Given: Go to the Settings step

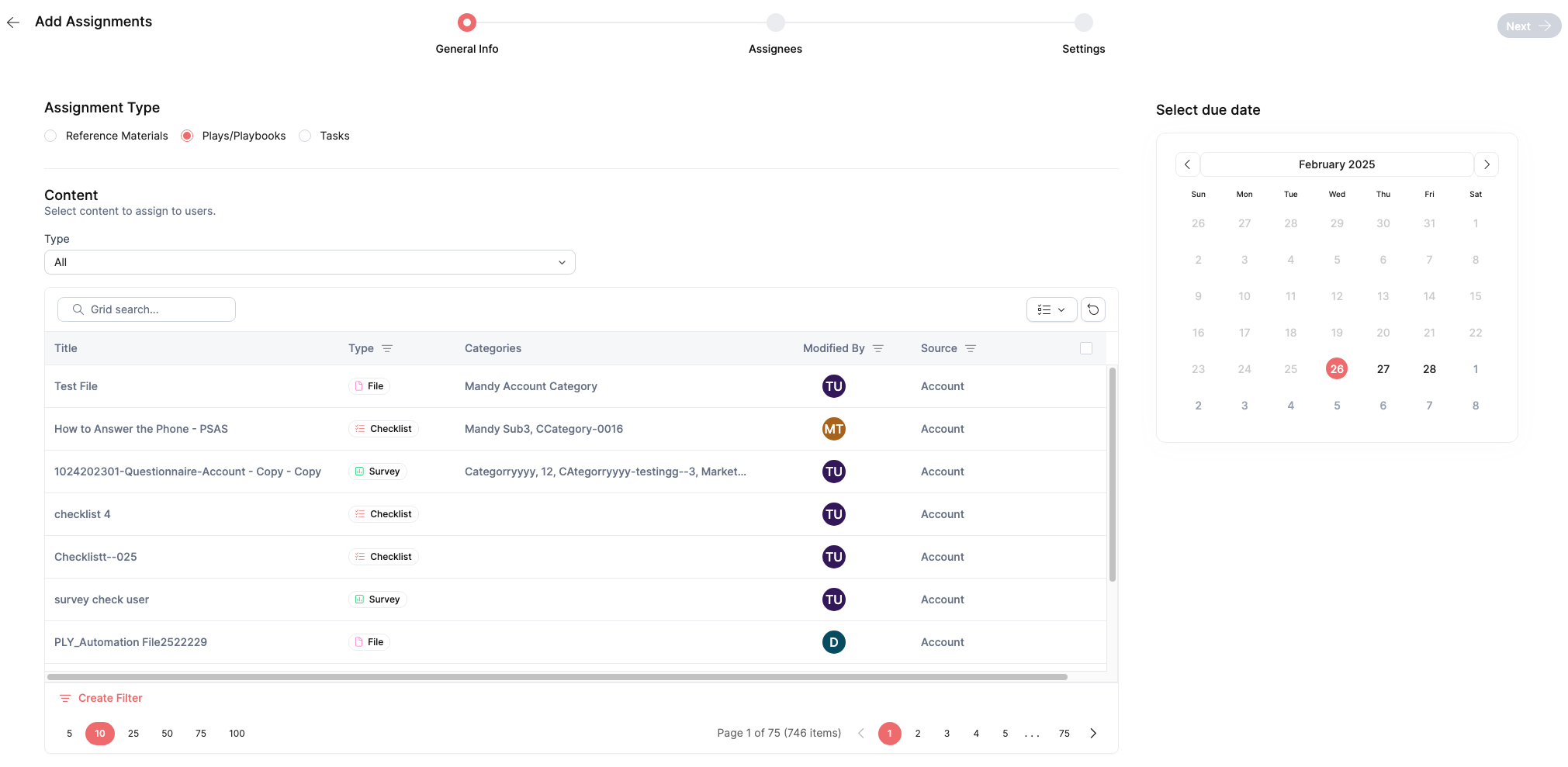Looking at the screenshot, I should pos(1084,22).
